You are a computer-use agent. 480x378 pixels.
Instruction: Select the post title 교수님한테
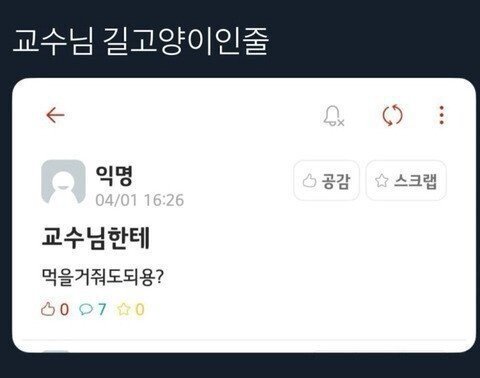coord(96,238)
